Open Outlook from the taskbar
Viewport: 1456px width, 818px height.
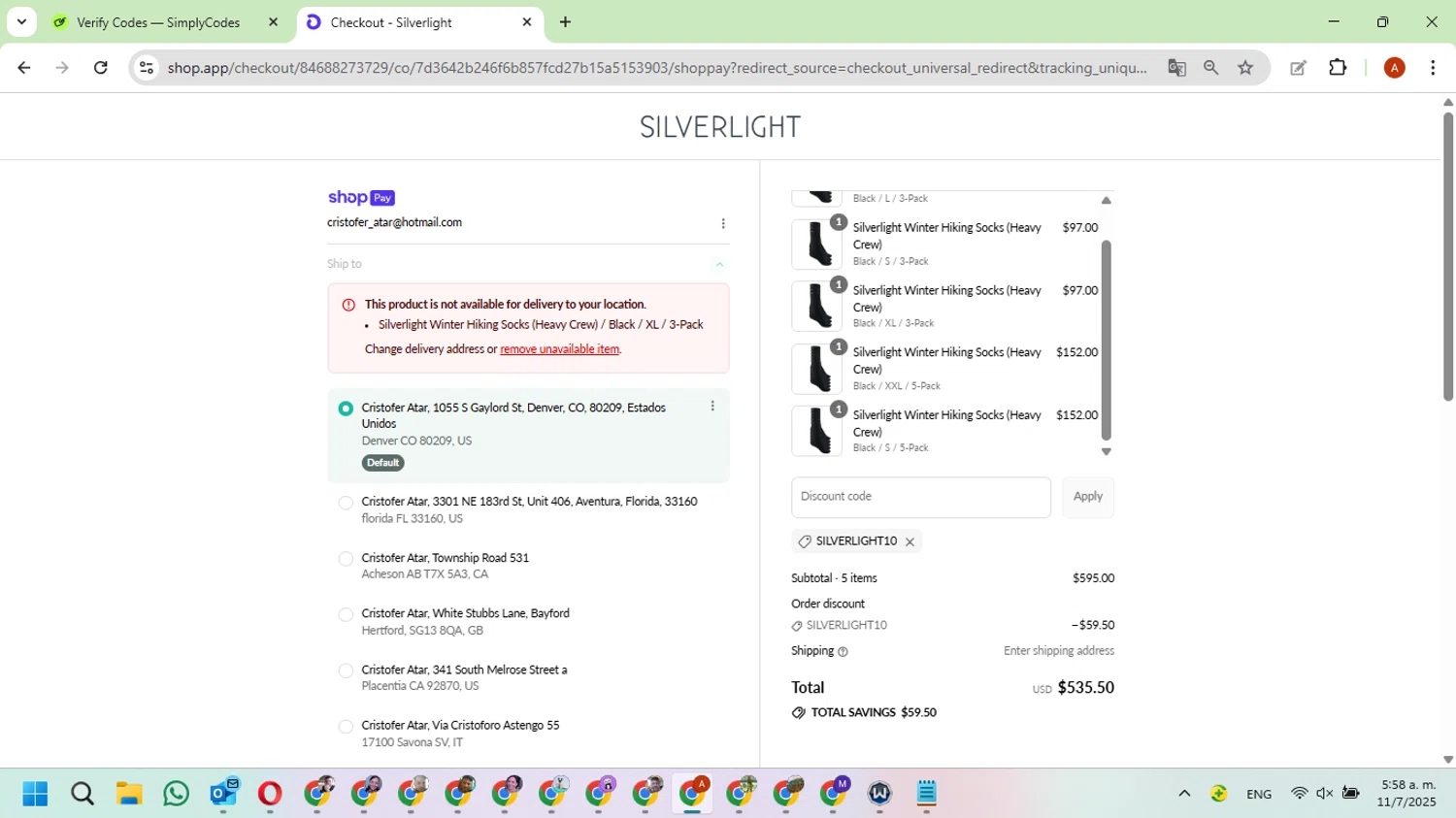pyautogui.click(x=223, y=794)
